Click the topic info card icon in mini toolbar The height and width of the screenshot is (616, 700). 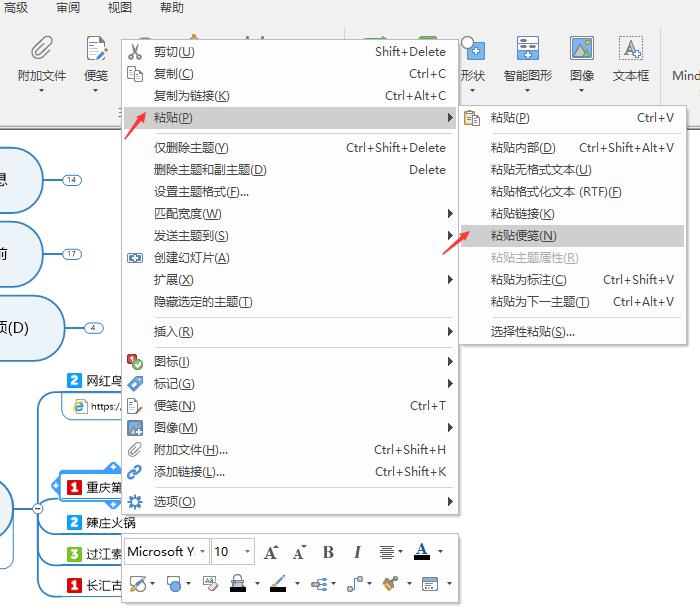click(430, 583)
